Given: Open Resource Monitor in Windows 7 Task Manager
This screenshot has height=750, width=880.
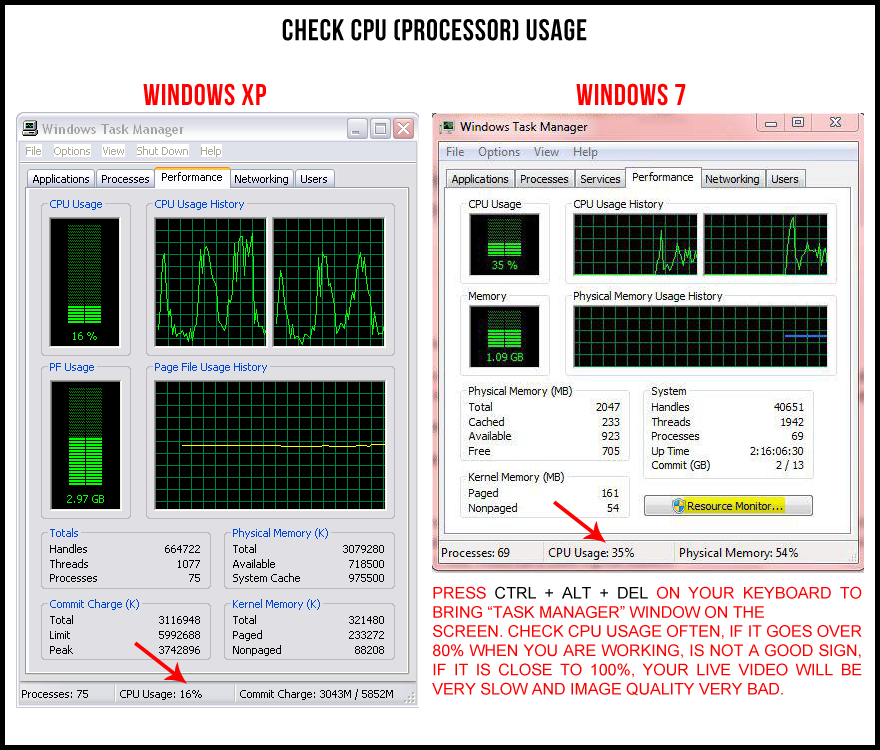Looking at the screenshot, I should pos(728,506).
